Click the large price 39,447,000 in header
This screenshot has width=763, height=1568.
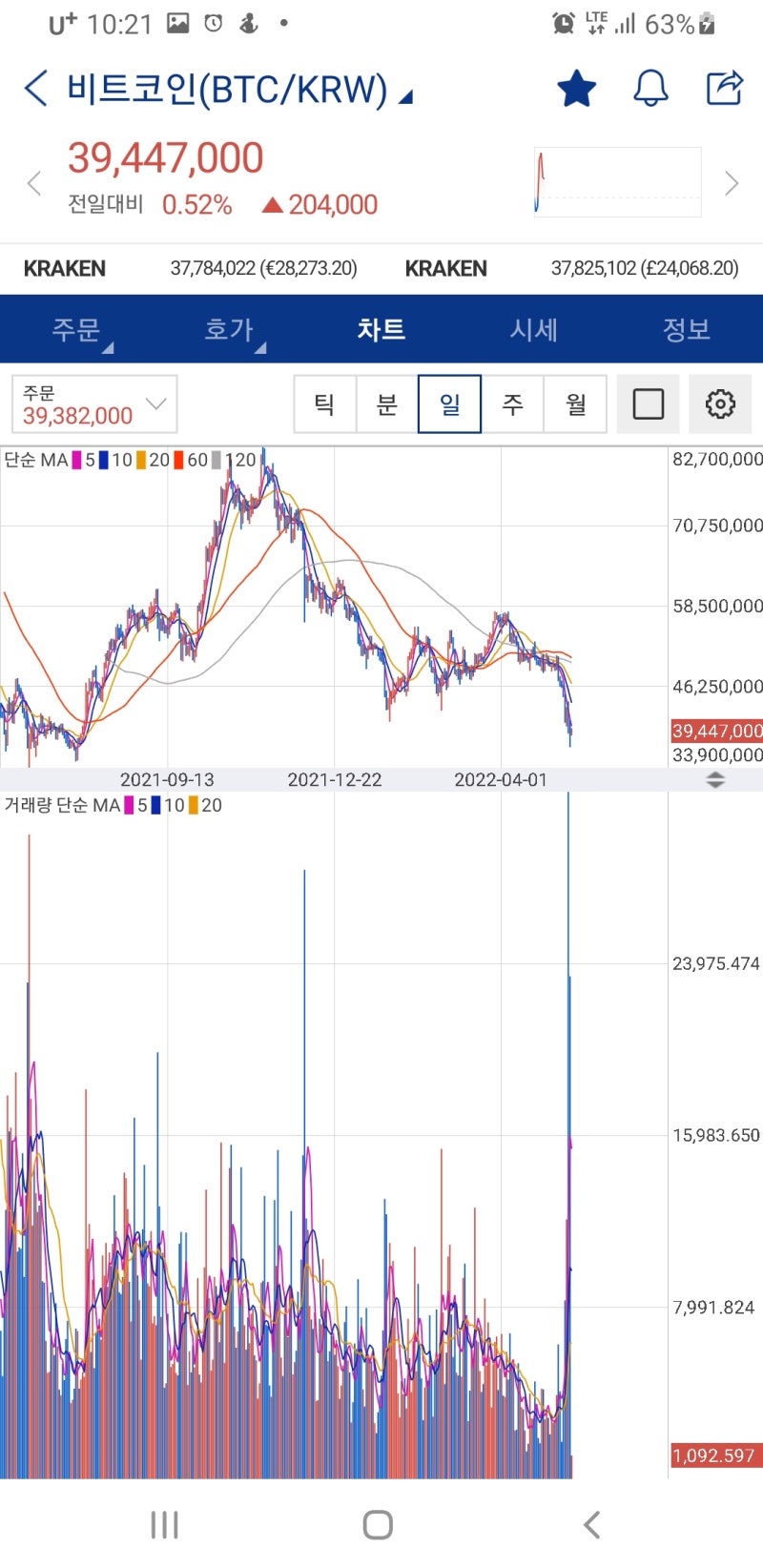(166, 158)
